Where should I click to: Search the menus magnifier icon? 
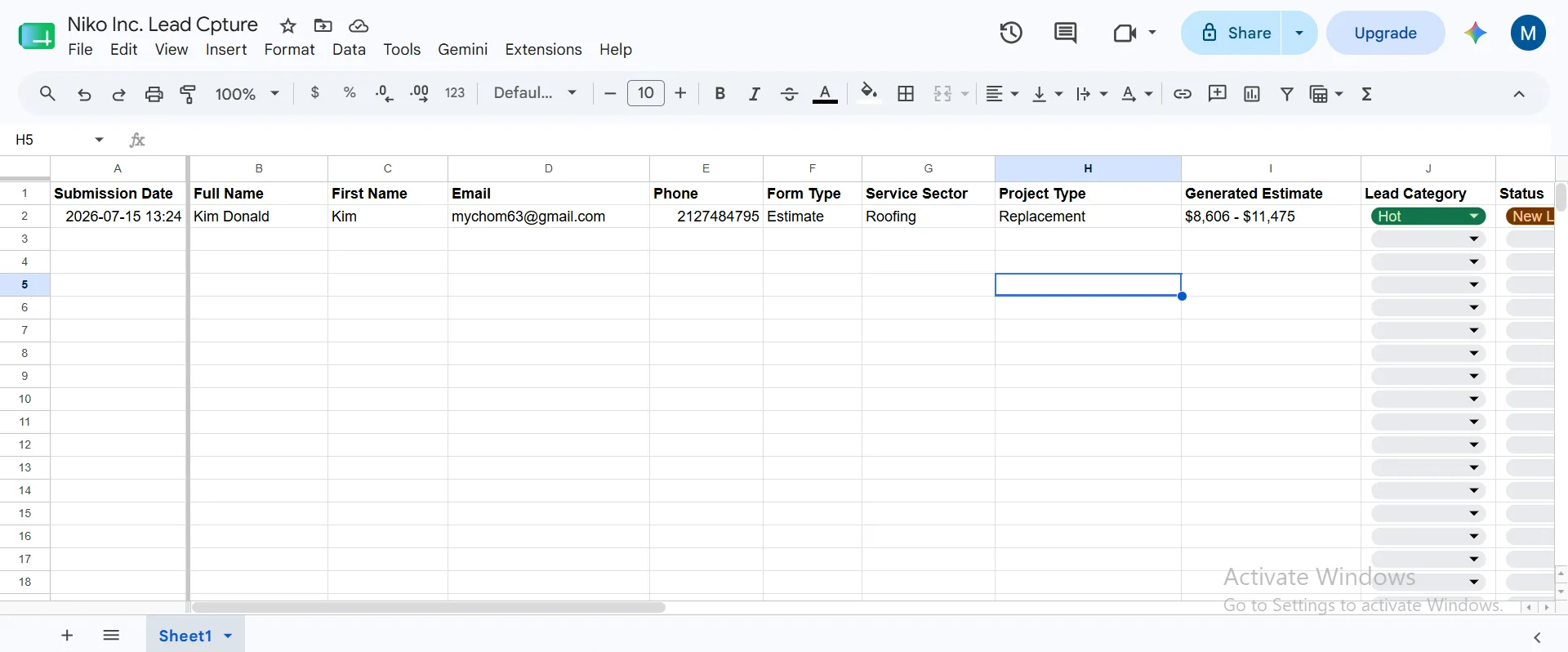pyautogui.click(x=47, y=93)
